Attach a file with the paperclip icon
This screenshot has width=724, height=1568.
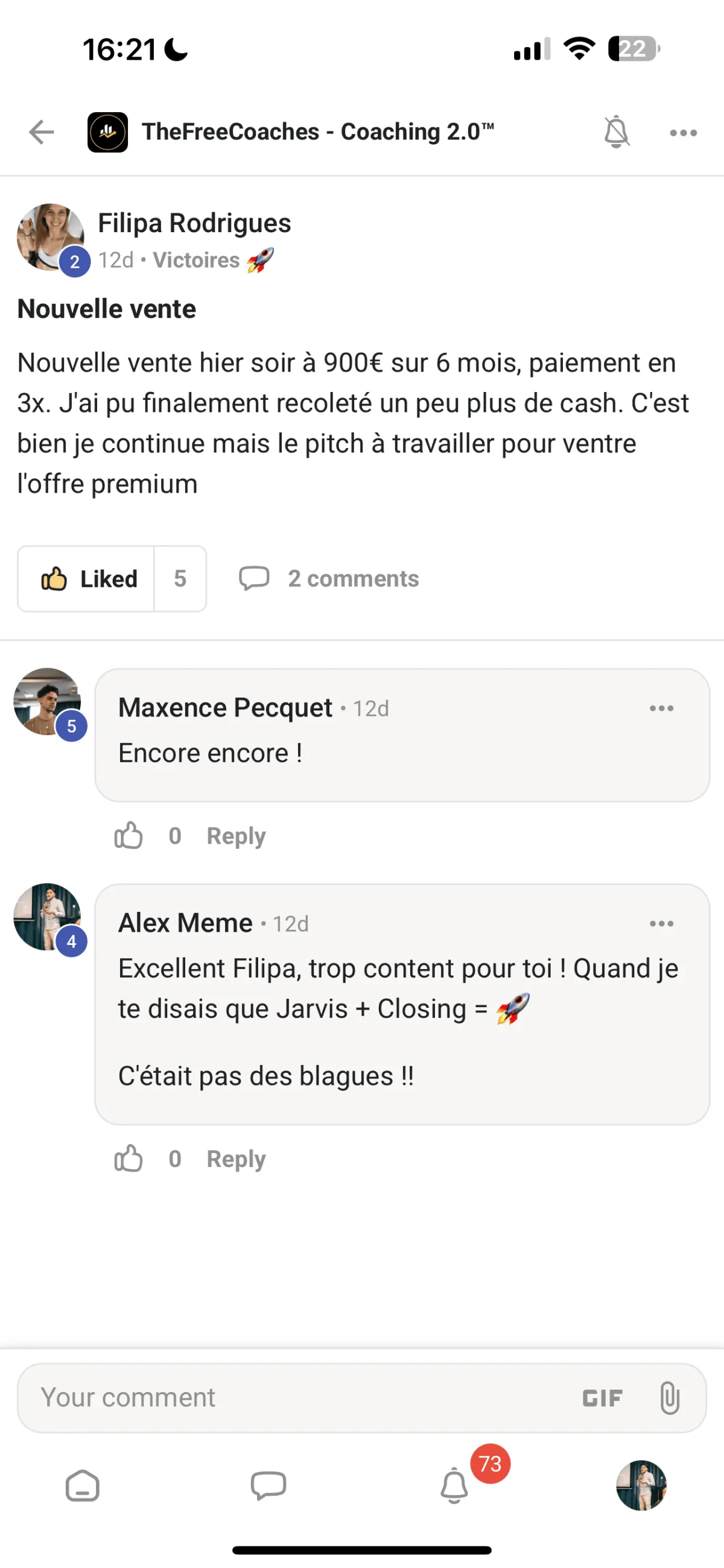pyautogui.click(x=669, y=1397)
